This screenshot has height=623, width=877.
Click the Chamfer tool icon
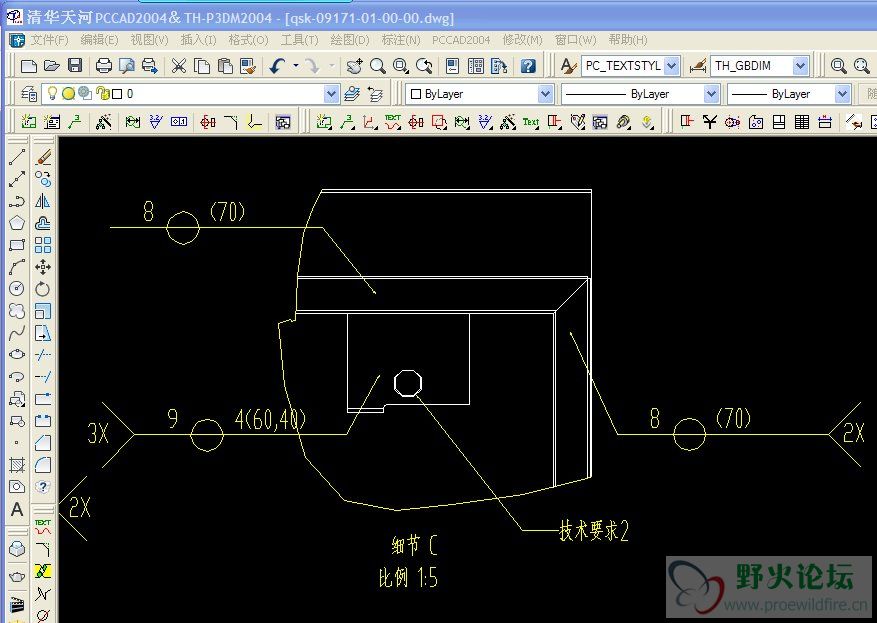tap(43, 442)
